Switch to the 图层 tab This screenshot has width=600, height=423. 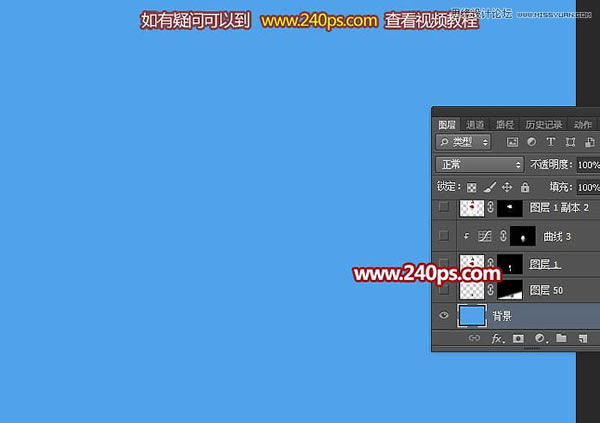(447, 124)
